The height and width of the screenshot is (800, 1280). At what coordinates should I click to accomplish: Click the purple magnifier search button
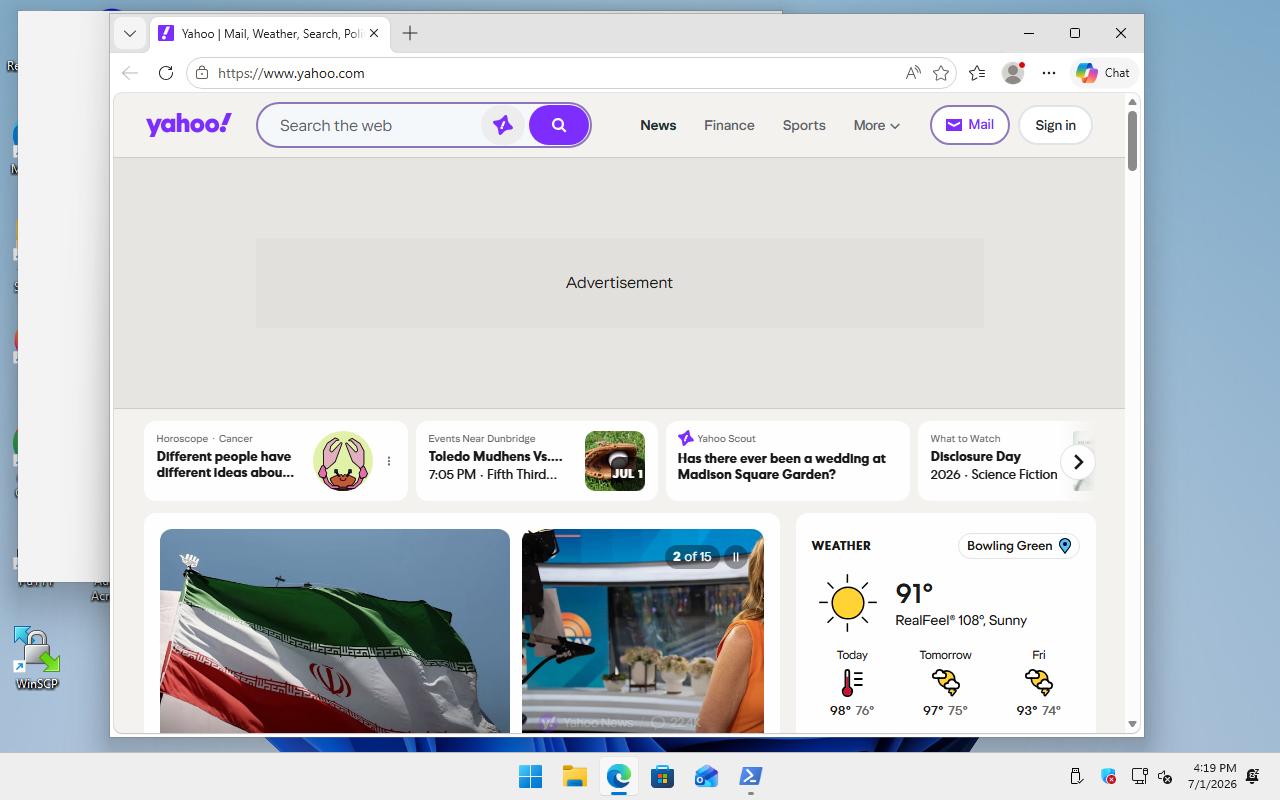(x=559, y=125)
